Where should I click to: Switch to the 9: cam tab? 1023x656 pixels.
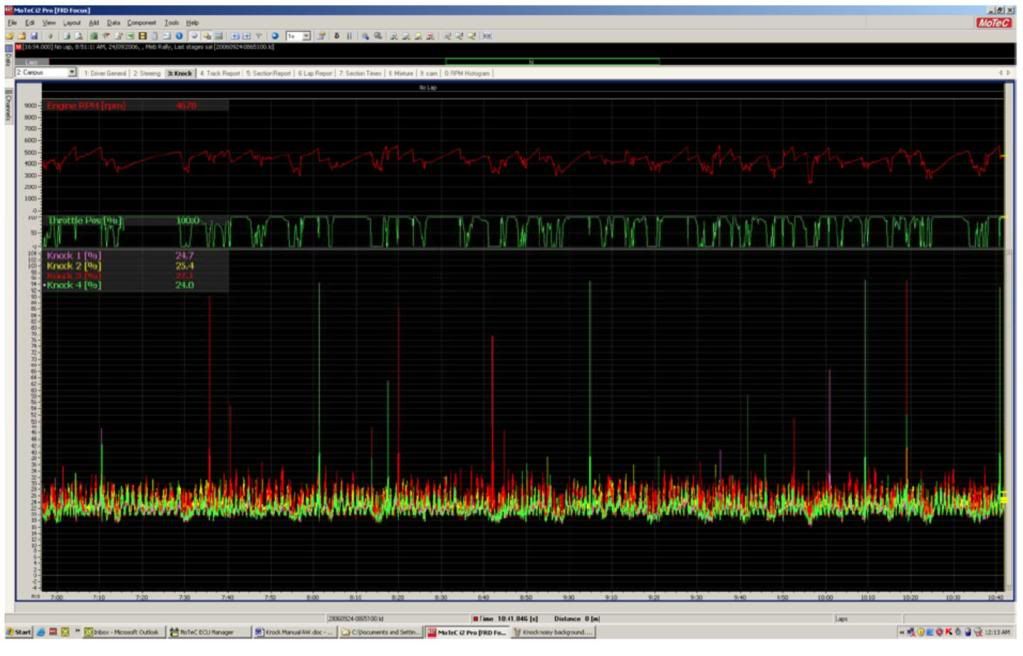429,73
